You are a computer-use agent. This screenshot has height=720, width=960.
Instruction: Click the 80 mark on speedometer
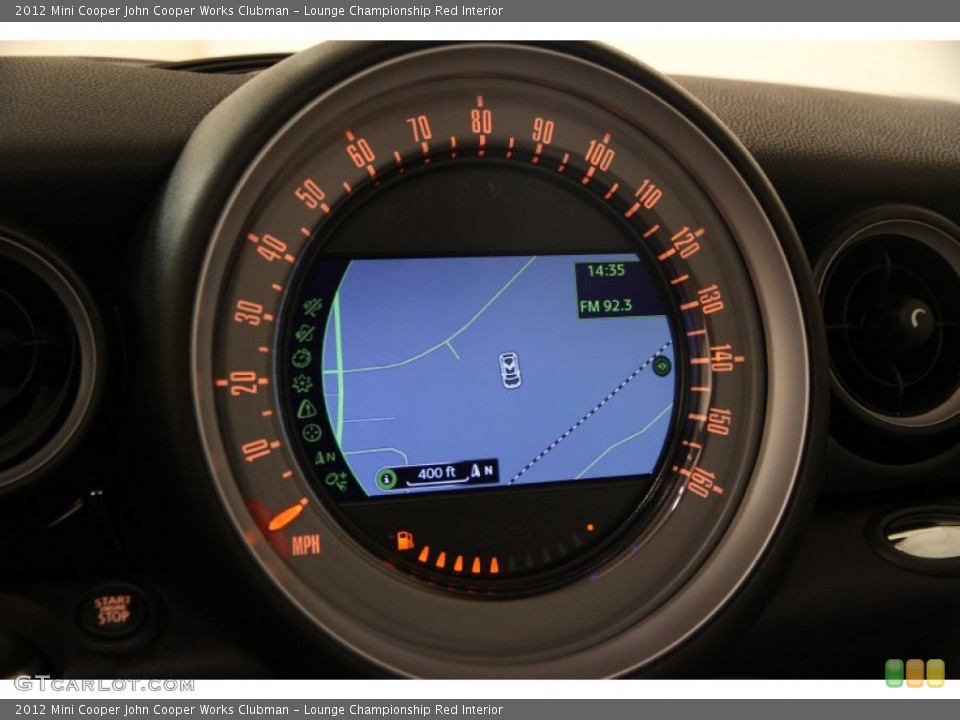481,121
